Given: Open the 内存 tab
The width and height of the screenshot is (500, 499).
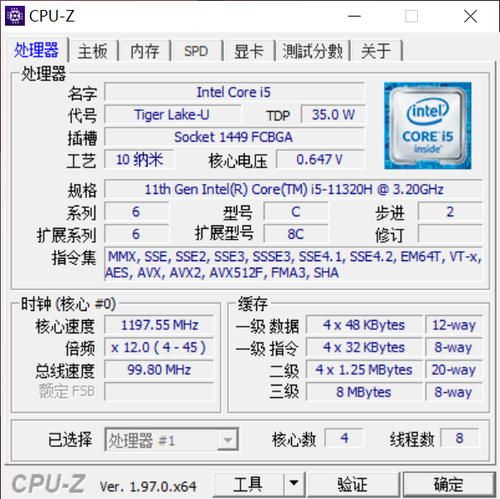Looking at the screenshot, I should 145,51.
